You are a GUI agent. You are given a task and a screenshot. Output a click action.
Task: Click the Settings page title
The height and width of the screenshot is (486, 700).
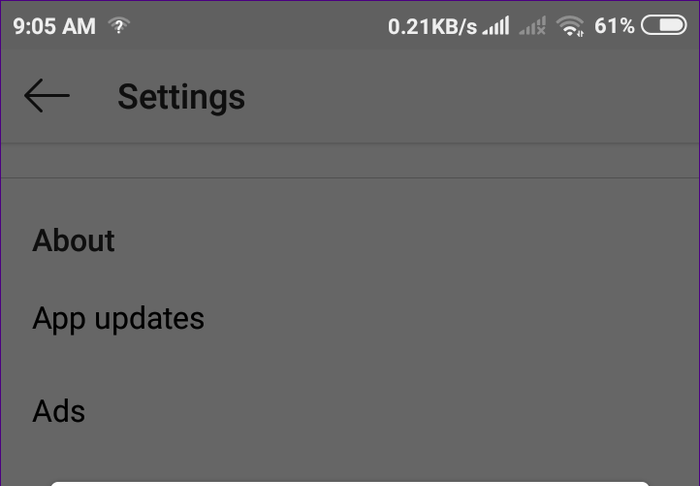click(181, 97)
